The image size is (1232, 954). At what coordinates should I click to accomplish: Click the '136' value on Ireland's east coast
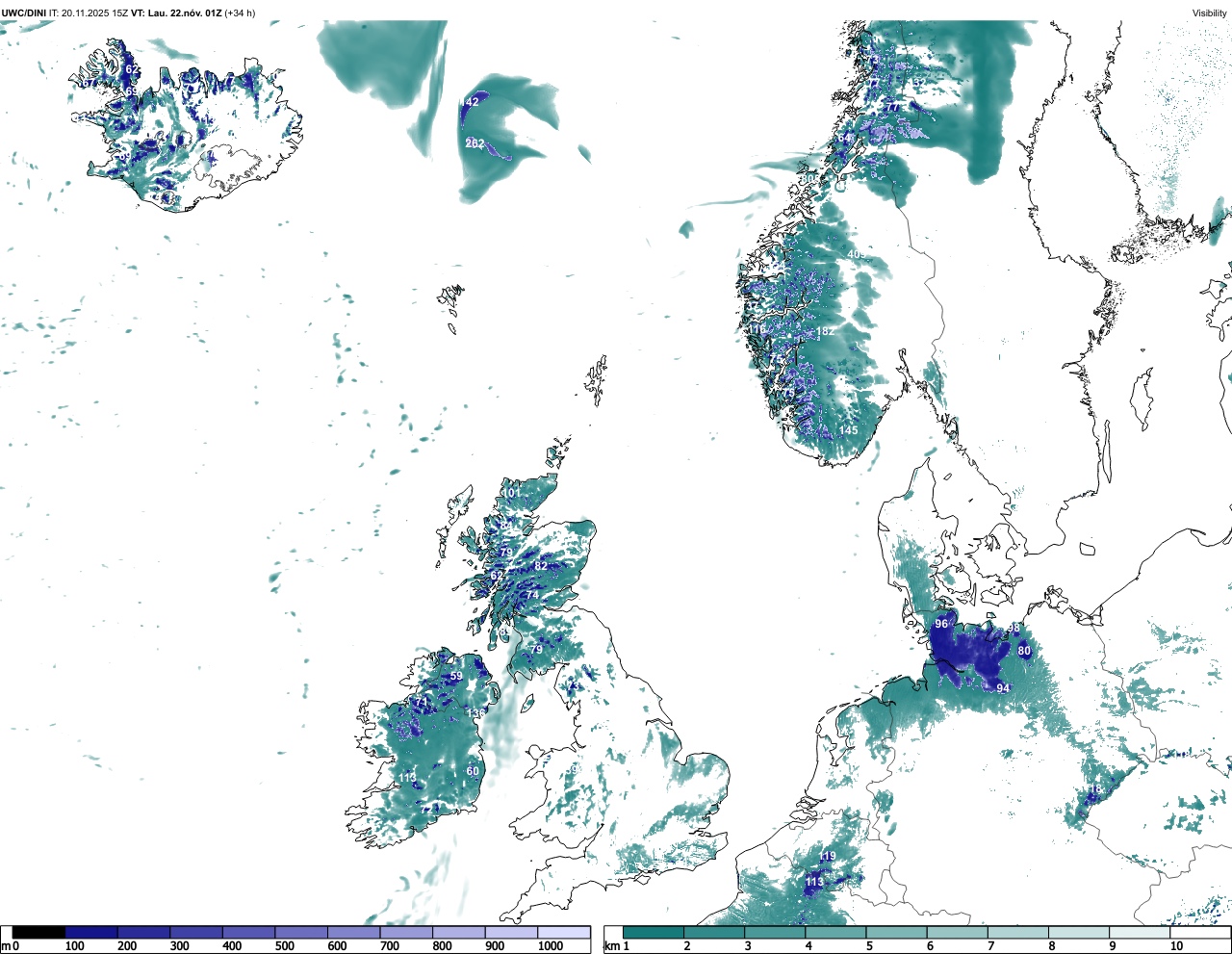click(477, 713)
